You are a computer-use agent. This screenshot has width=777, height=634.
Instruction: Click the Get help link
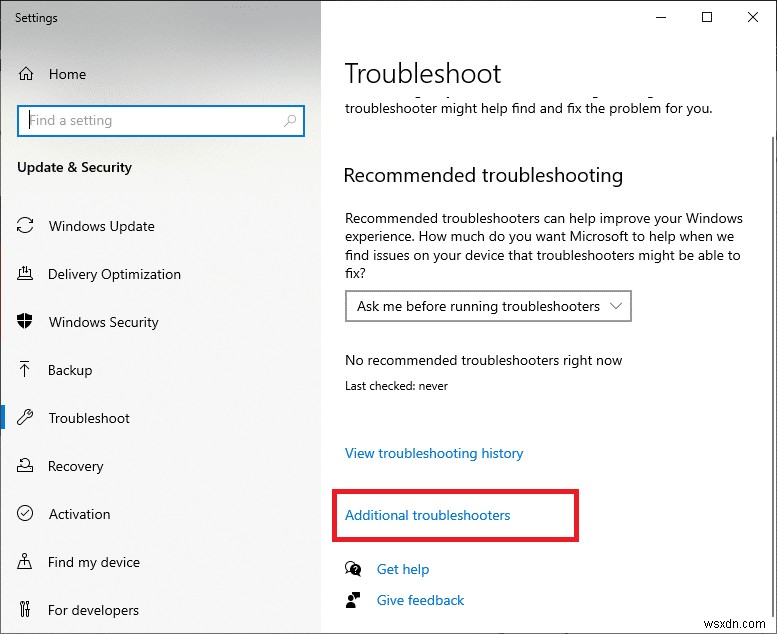click(402, 569)
